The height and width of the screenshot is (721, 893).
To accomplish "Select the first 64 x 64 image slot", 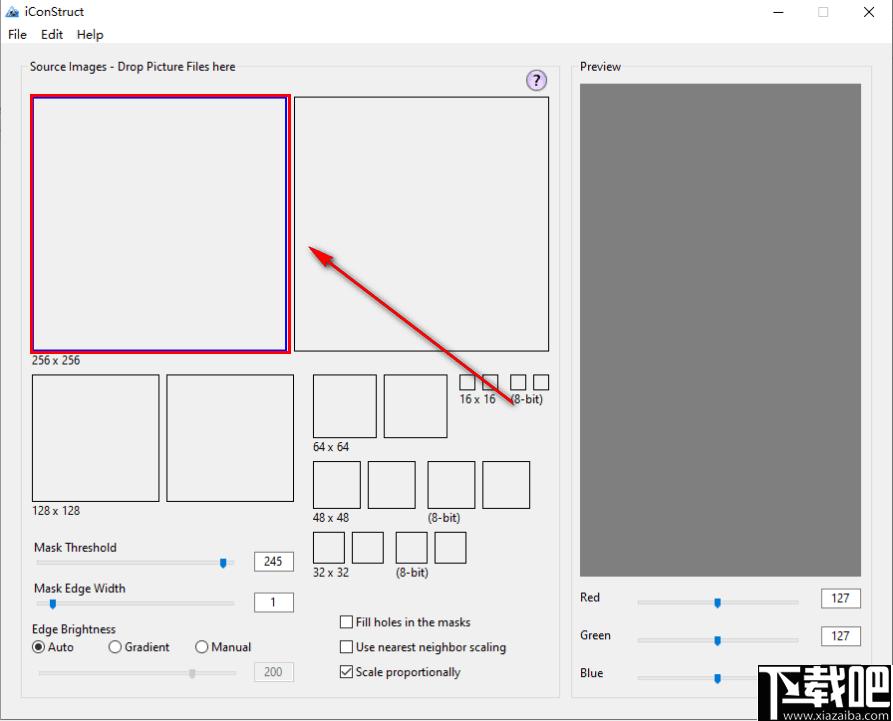I will [x=345, y=406].
